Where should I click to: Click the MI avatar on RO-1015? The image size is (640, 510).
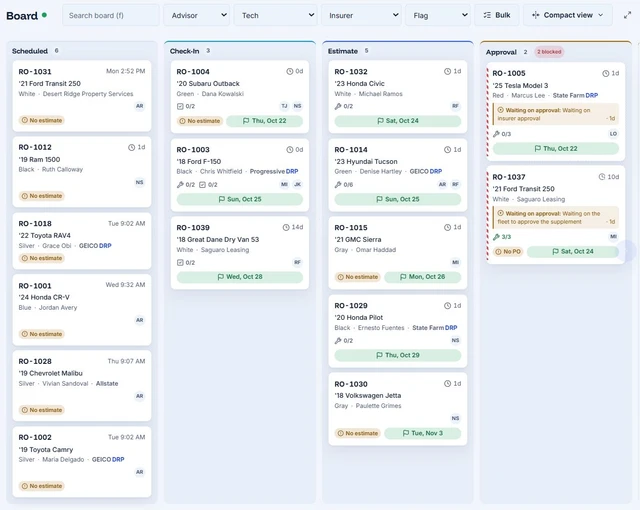tap(456, 262)
